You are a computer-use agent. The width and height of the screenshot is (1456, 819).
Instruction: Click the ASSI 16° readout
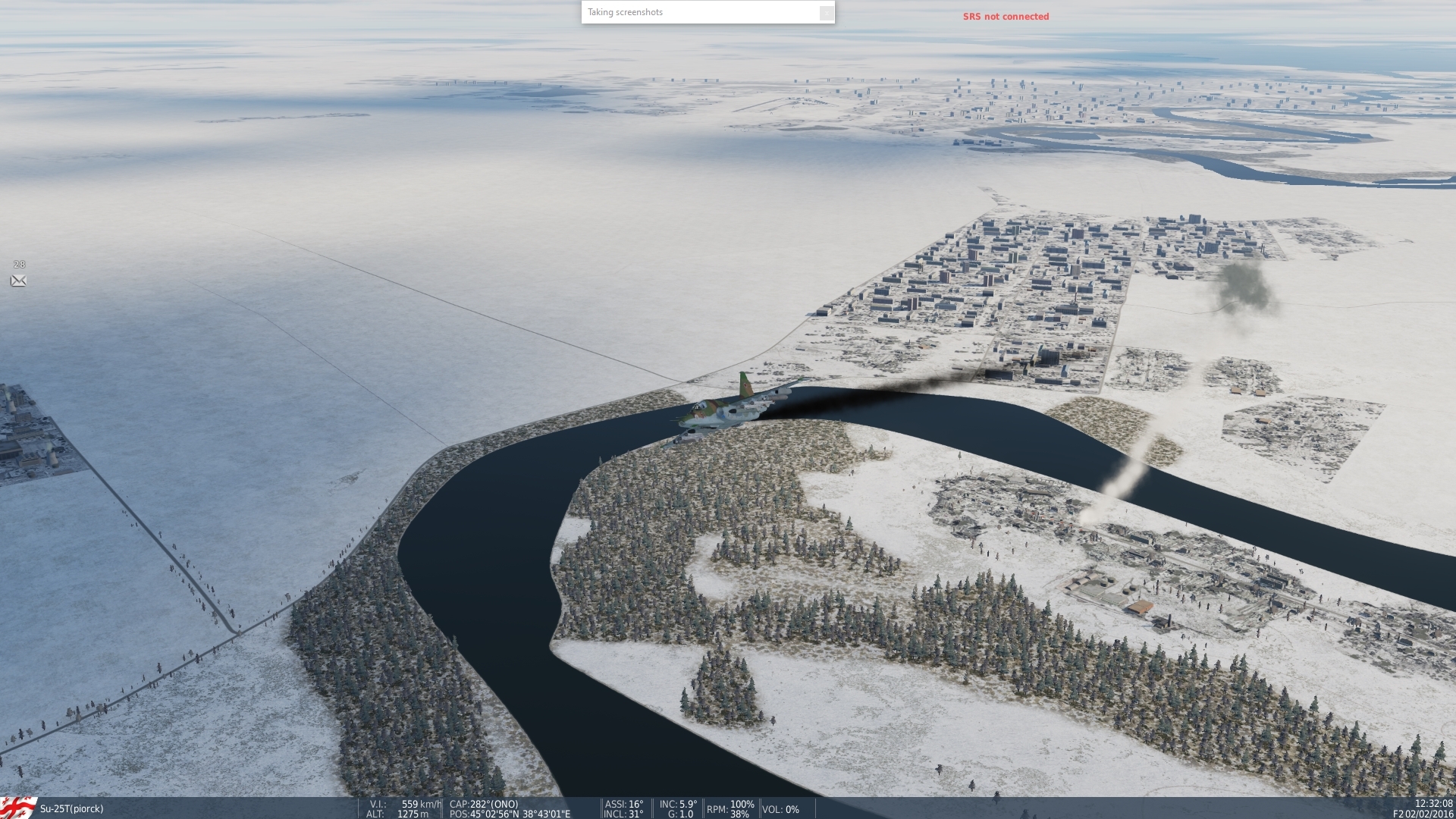[x=623, y=804]
